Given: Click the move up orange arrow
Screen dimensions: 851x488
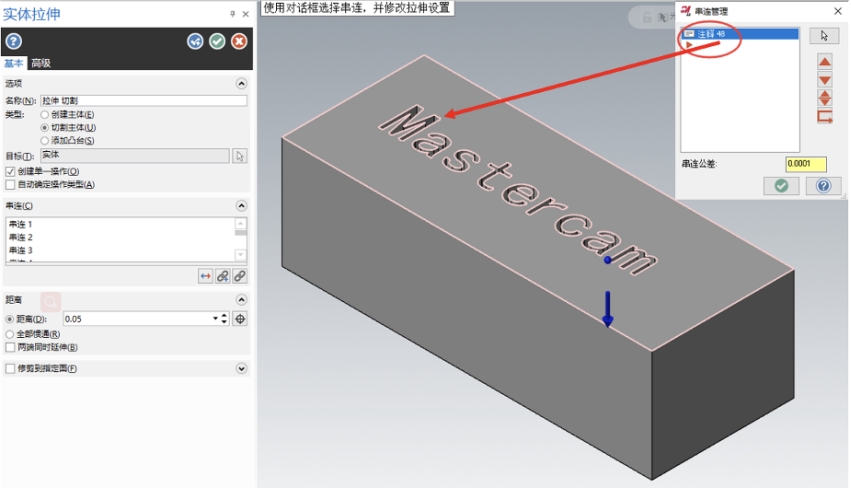Looking at the screenshot, I should point(825,61).
